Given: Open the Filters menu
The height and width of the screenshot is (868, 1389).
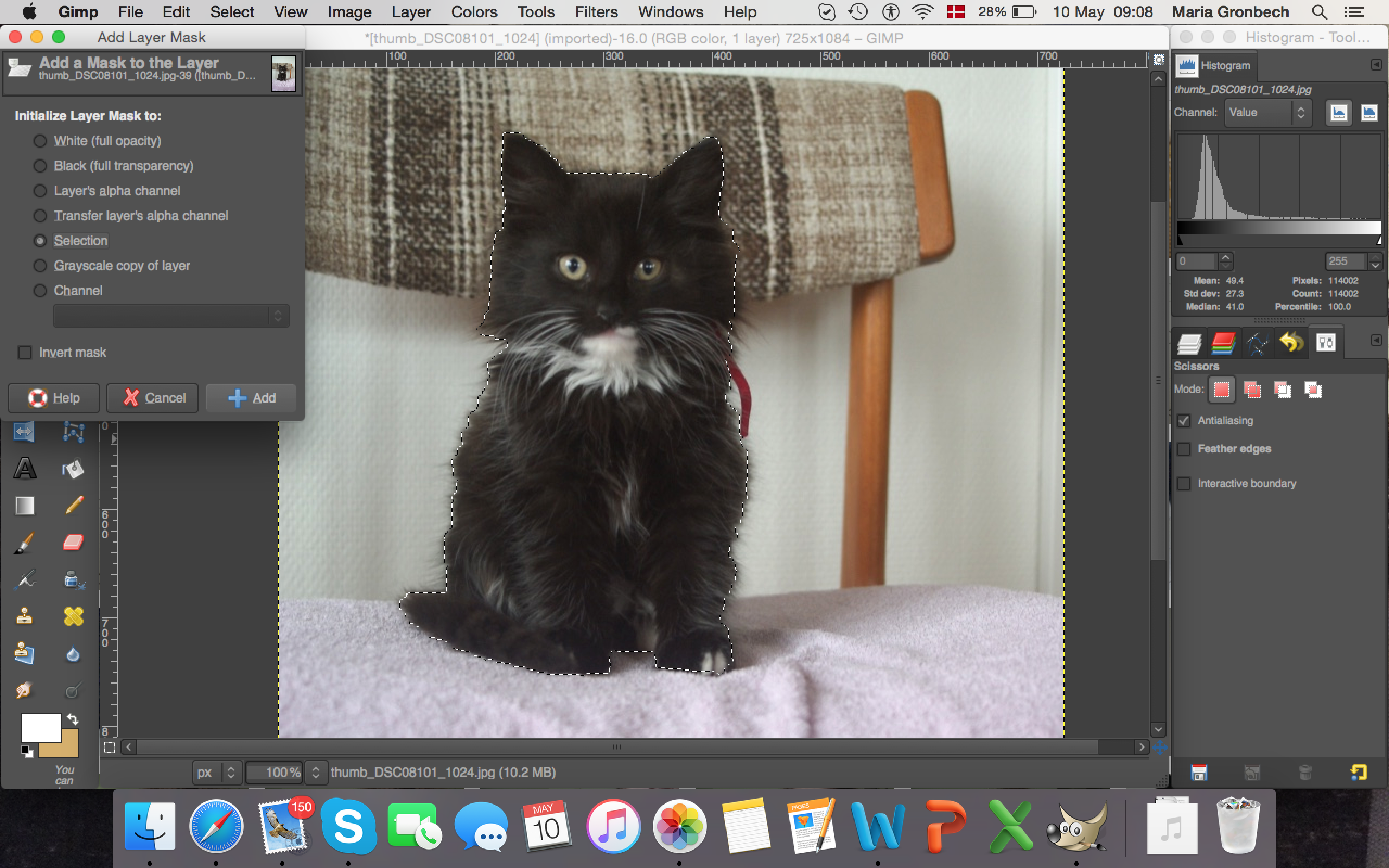Looking at the screenshot, I should click(x=596, y=12).
